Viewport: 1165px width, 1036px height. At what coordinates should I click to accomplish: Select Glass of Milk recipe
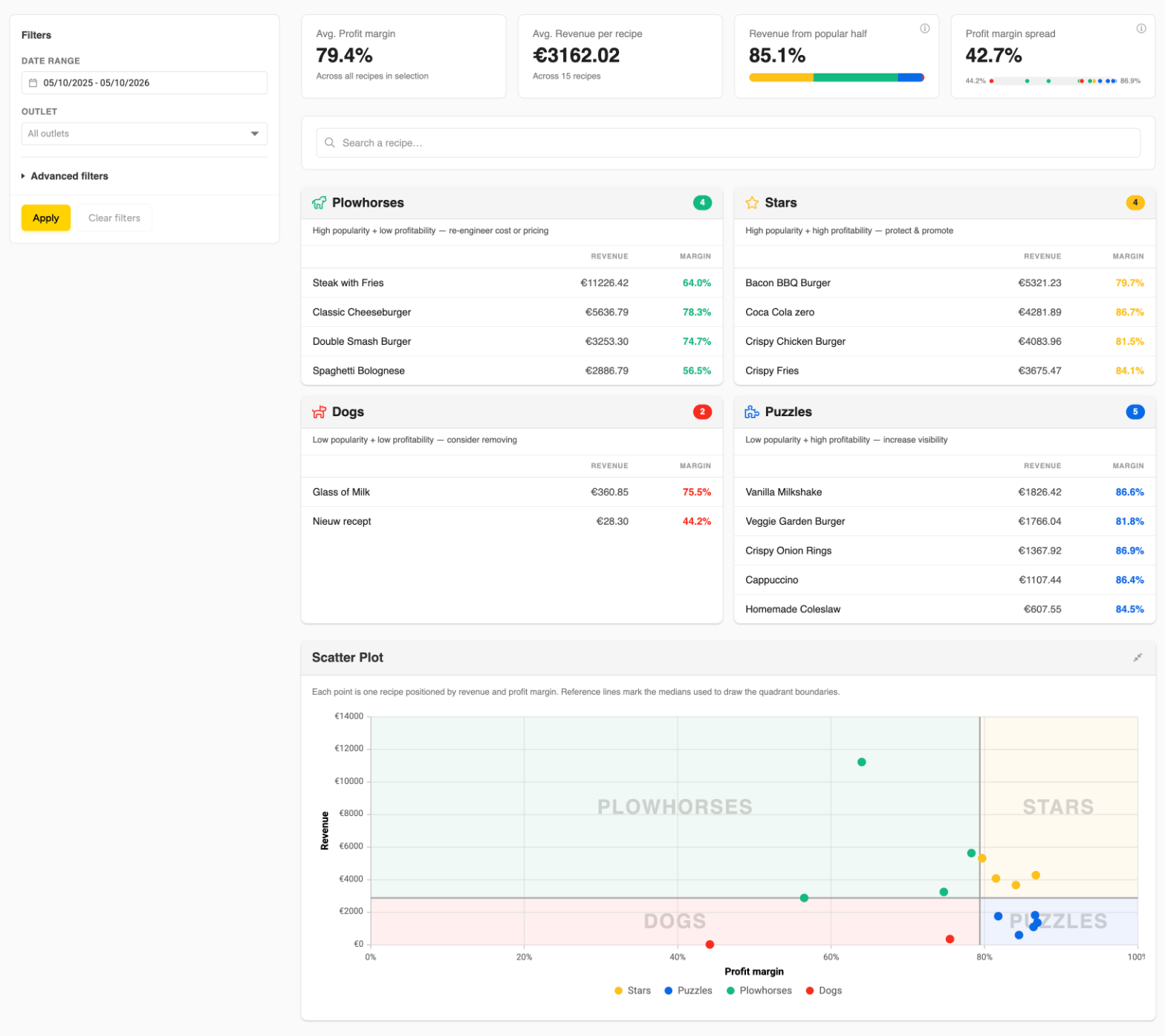click(x=512, y=492)
